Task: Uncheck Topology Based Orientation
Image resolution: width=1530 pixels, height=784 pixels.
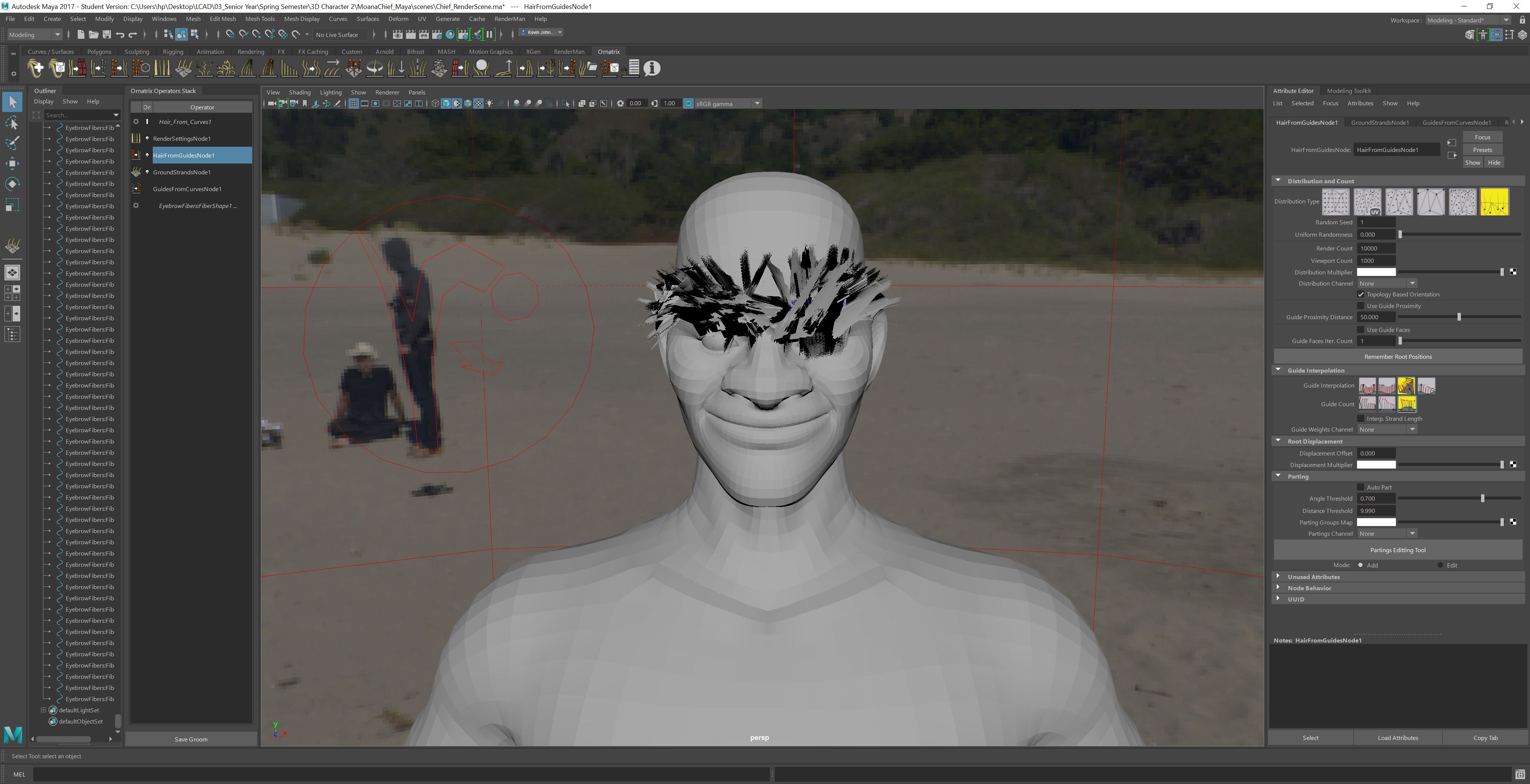Action: coord(1361,294)
